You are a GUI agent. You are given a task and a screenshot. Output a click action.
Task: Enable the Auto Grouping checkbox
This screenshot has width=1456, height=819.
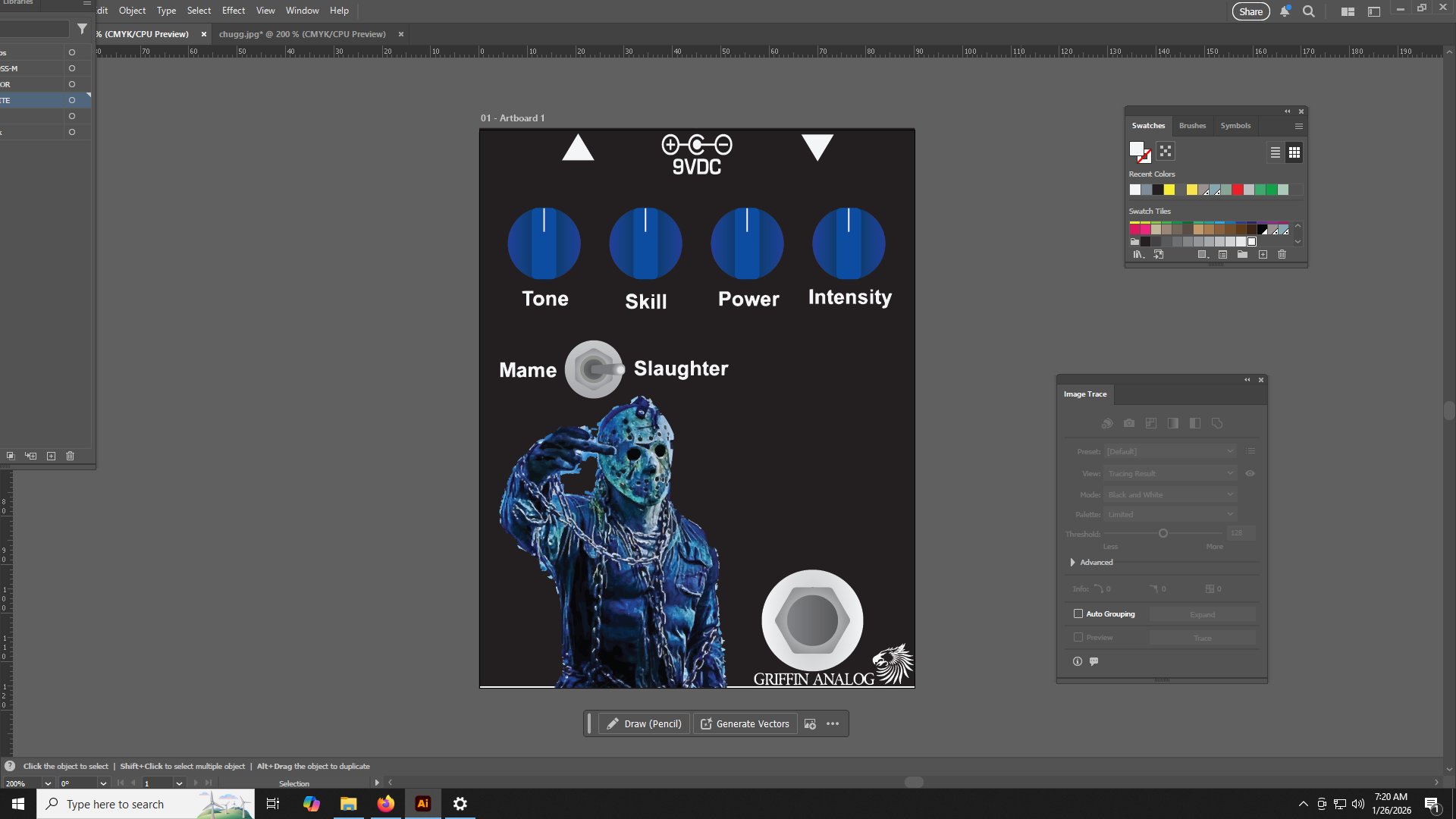[1078, 613]
